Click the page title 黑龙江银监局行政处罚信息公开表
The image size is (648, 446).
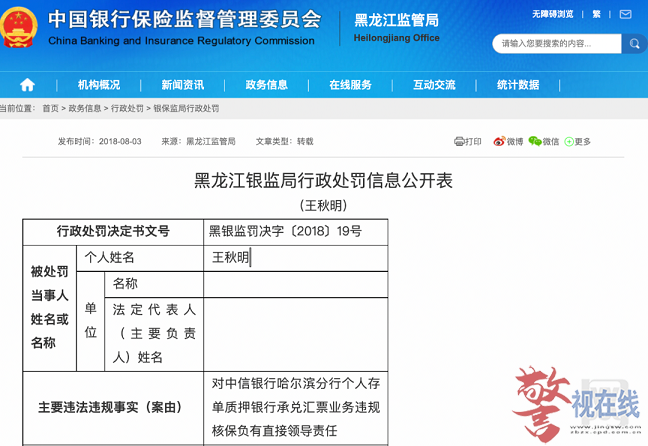point(324,181)
